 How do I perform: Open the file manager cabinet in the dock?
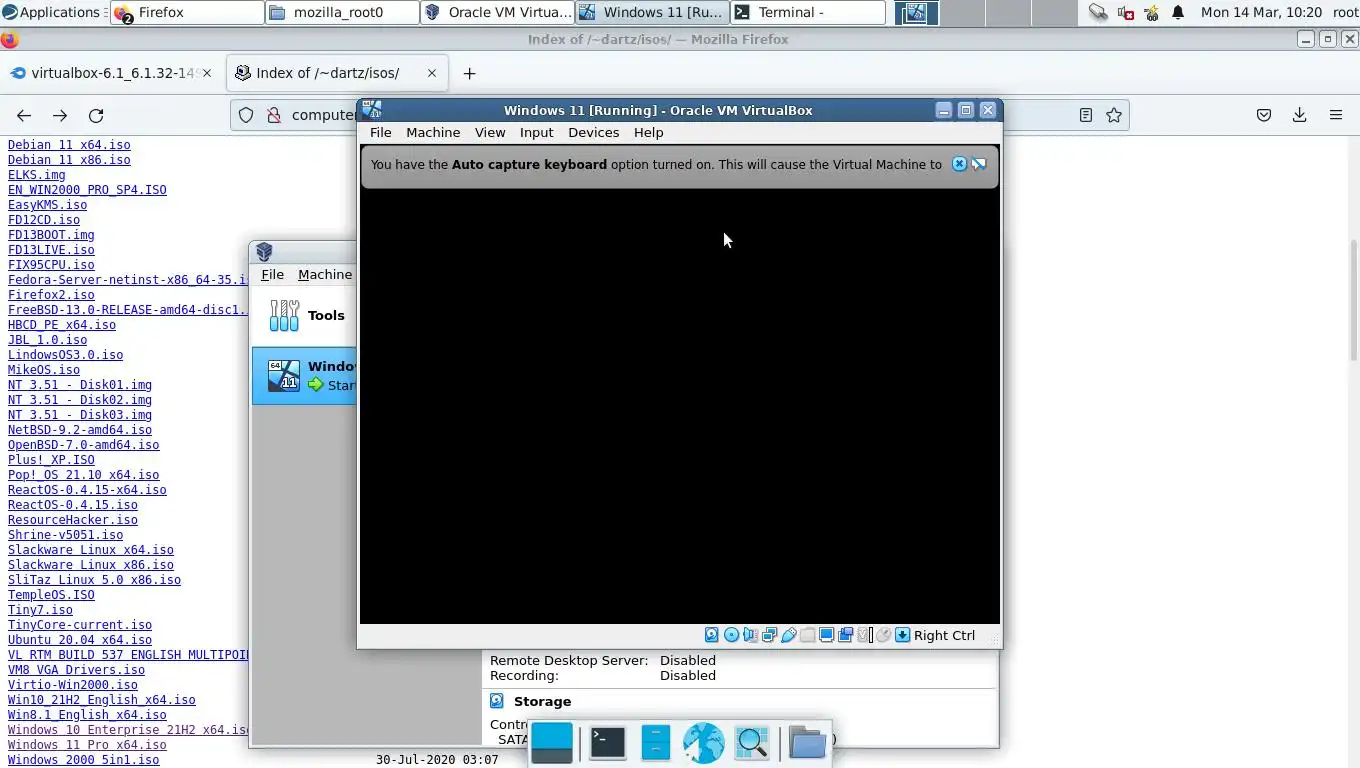(x=655, y=743)
